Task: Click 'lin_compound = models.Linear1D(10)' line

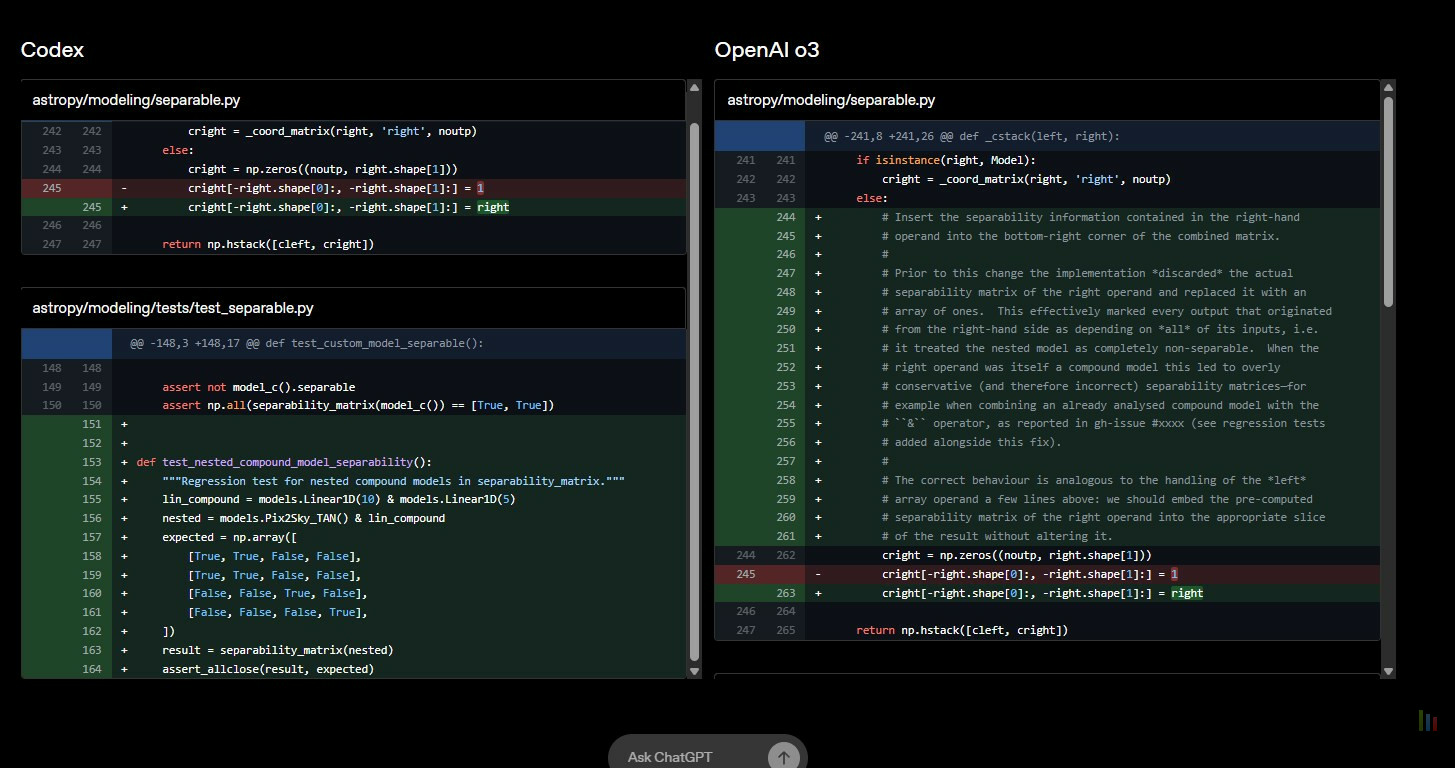Action: pyautogui.click(x=354, y=499)
